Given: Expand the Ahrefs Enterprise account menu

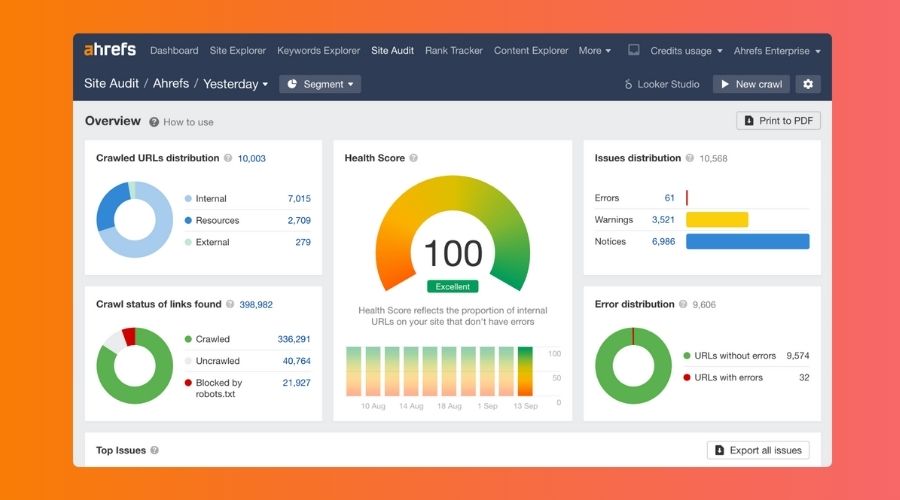Looking at the screenshot, I should tap(777, 51).
